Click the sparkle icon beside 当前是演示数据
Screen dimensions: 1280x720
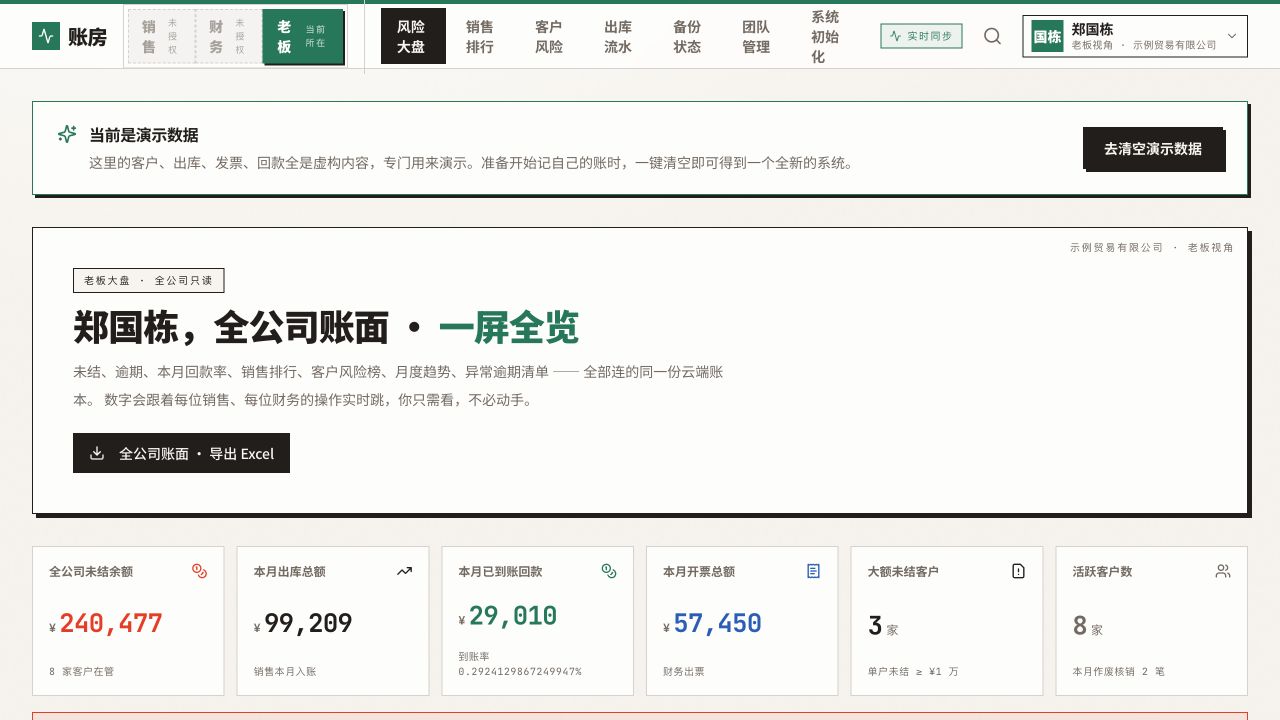pos(67,134)
